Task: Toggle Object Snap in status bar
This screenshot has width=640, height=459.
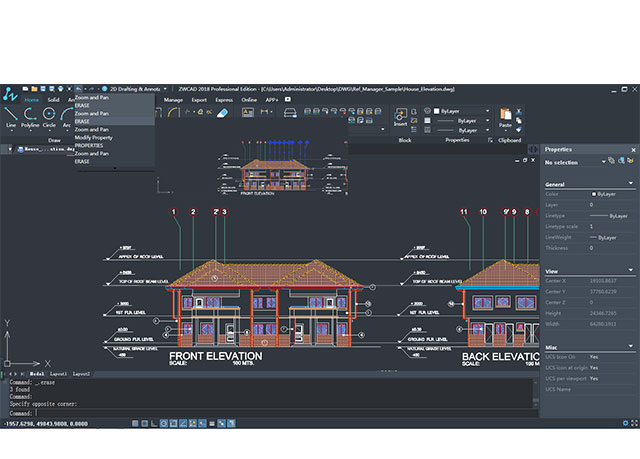Action: pos(173,424)
